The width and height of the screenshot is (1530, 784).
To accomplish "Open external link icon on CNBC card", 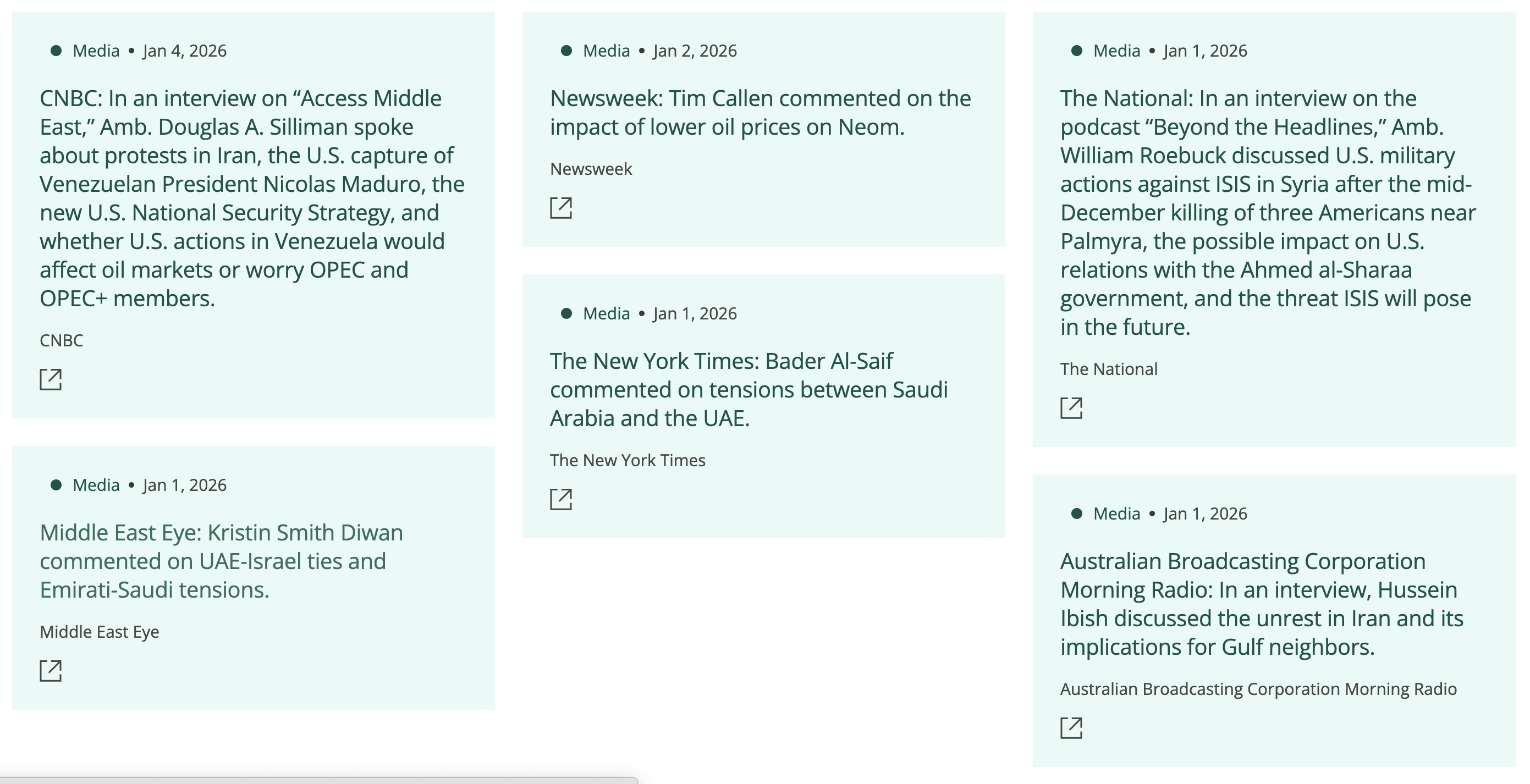I will (51, 379).
